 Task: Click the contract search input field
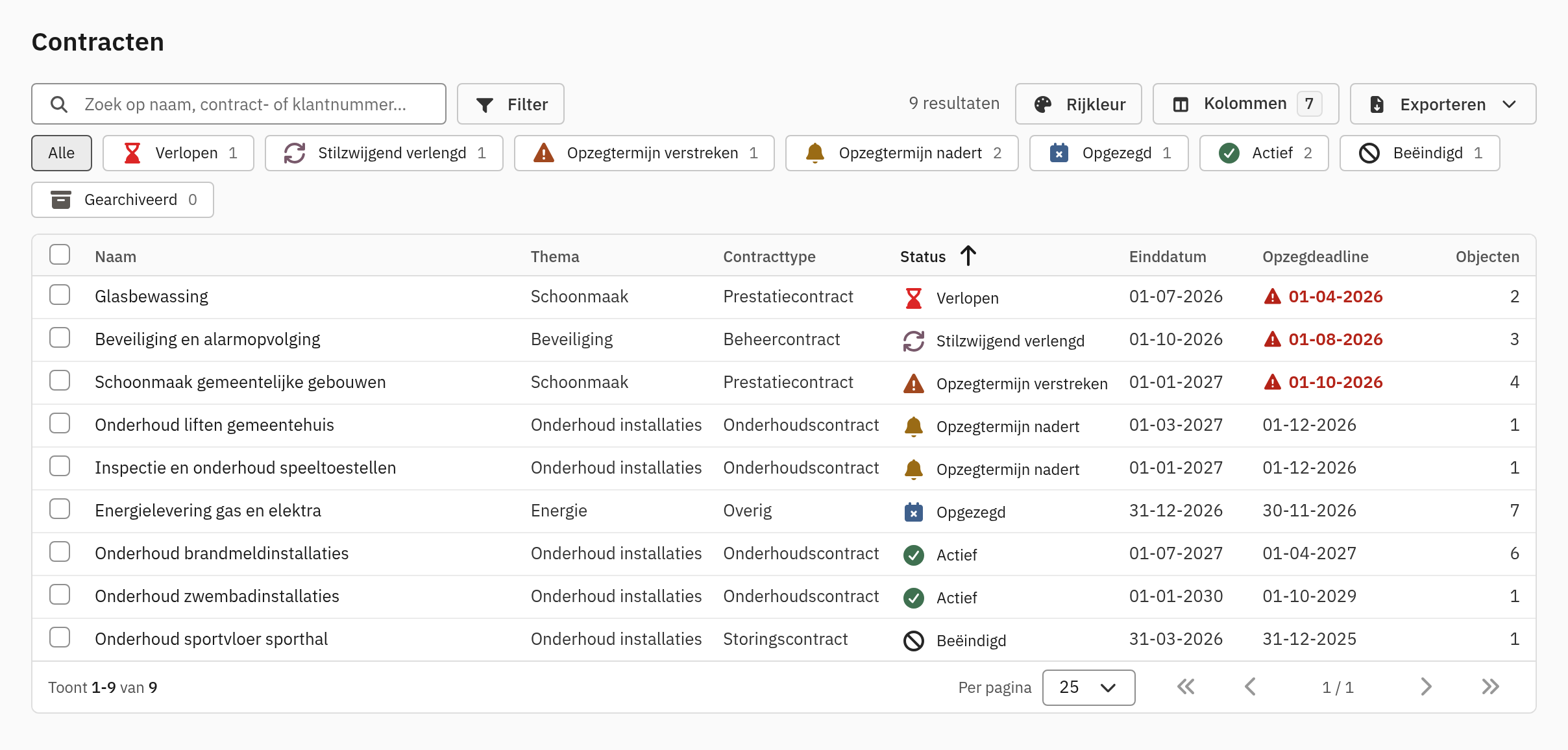238,104
